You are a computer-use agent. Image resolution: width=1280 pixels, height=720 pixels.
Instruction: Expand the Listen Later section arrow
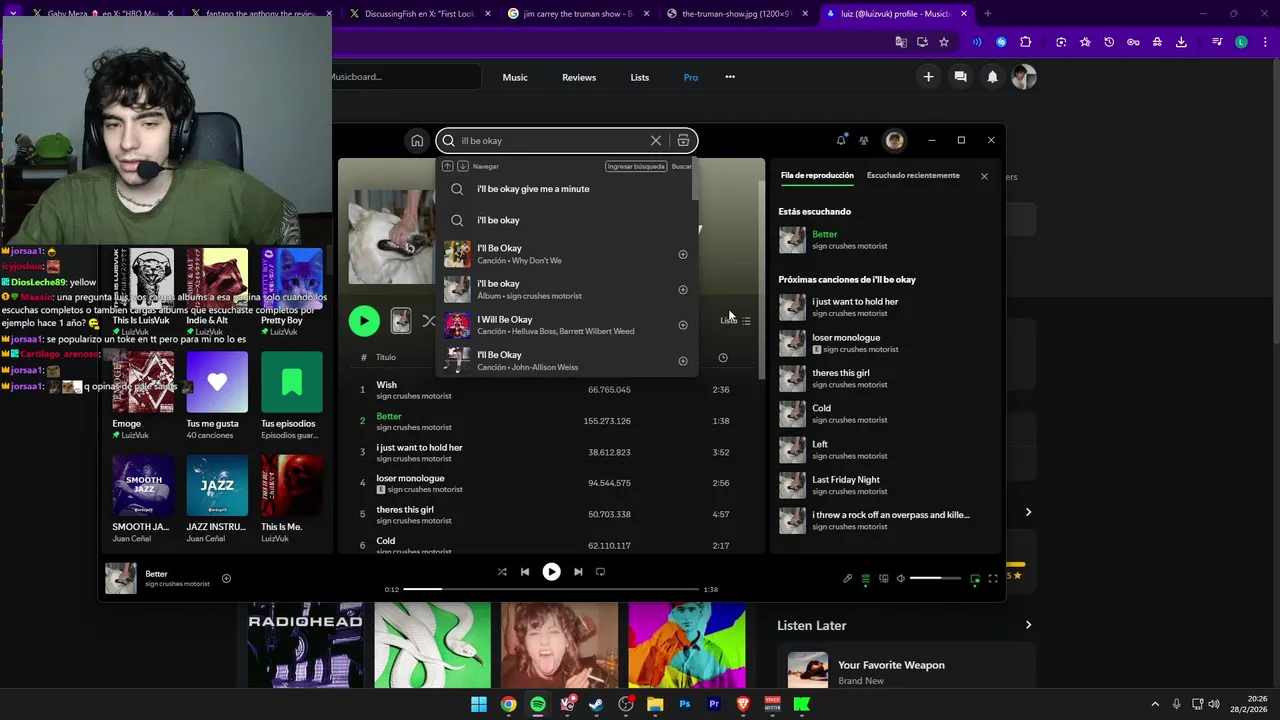(x=1028, y=625)
